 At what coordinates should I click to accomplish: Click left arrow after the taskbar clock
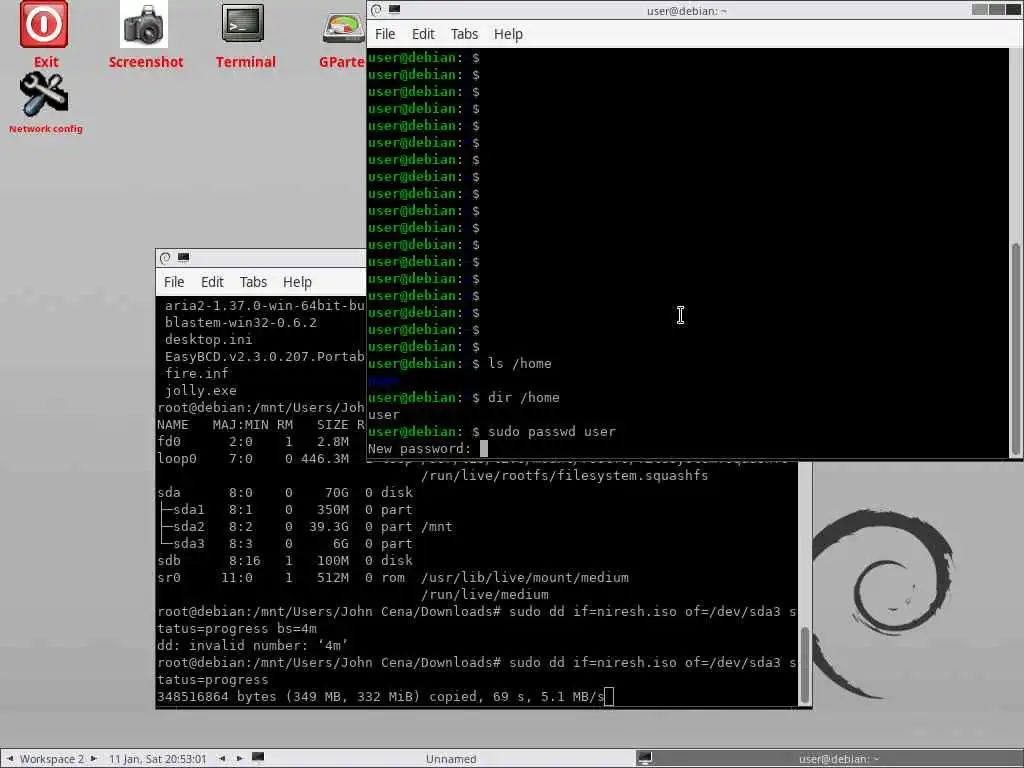223,759
